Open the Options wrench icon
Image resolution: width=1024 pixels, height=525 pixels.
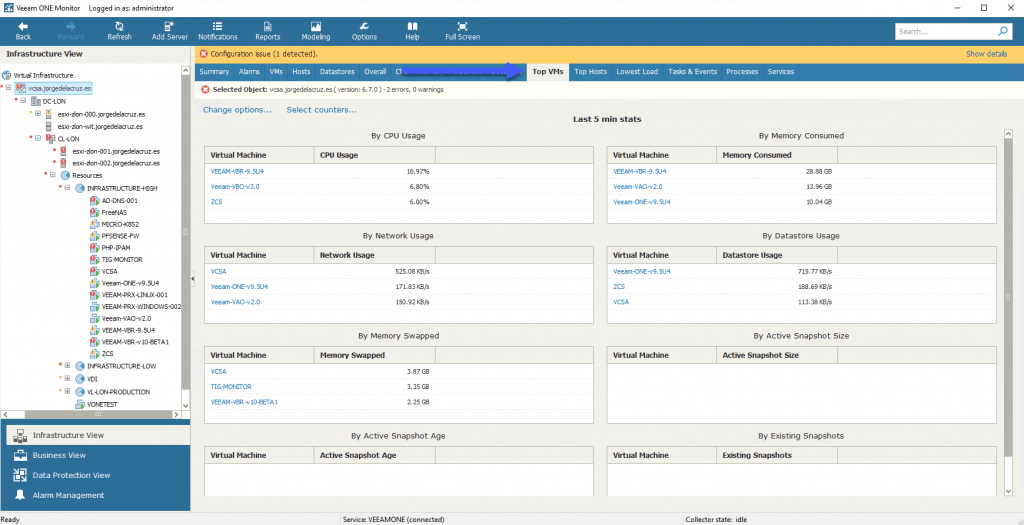click(364, 26)
